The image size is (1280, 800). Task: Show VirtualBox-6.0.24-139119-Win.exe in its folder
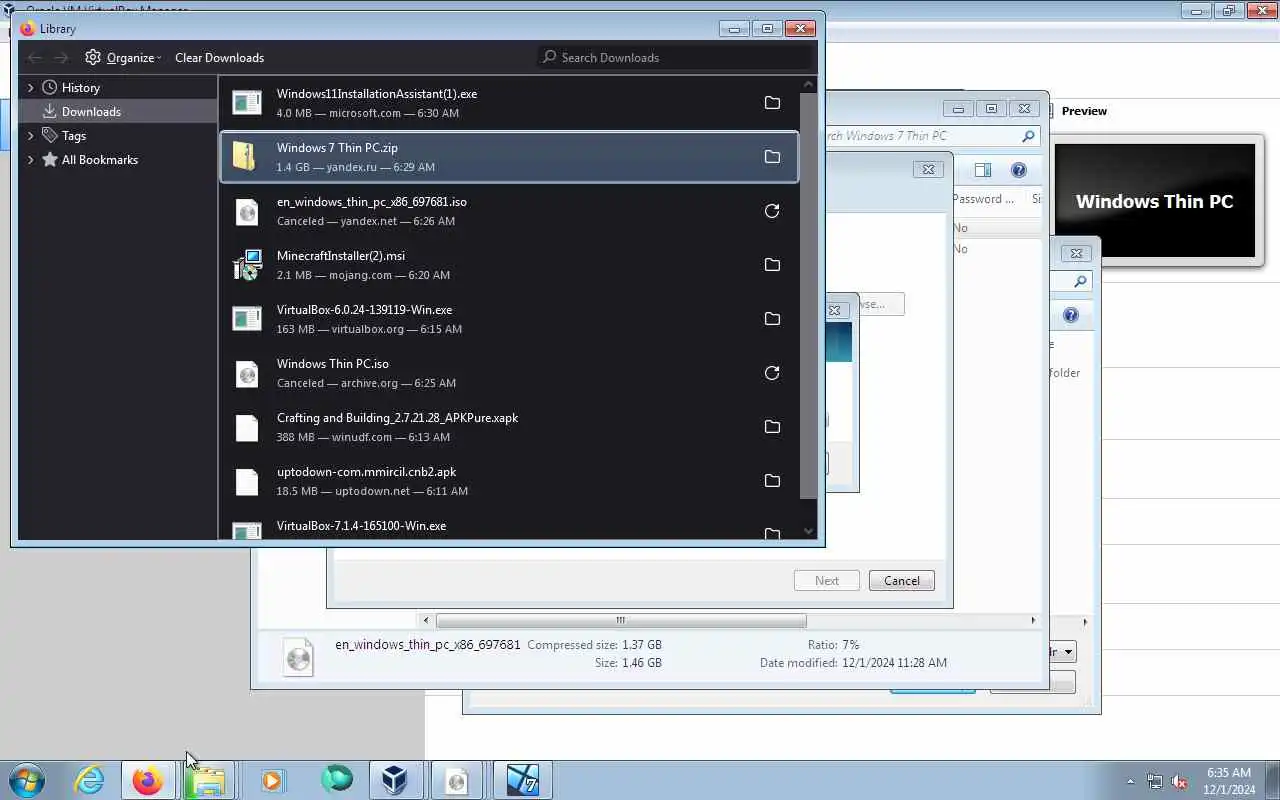(772, 319)
